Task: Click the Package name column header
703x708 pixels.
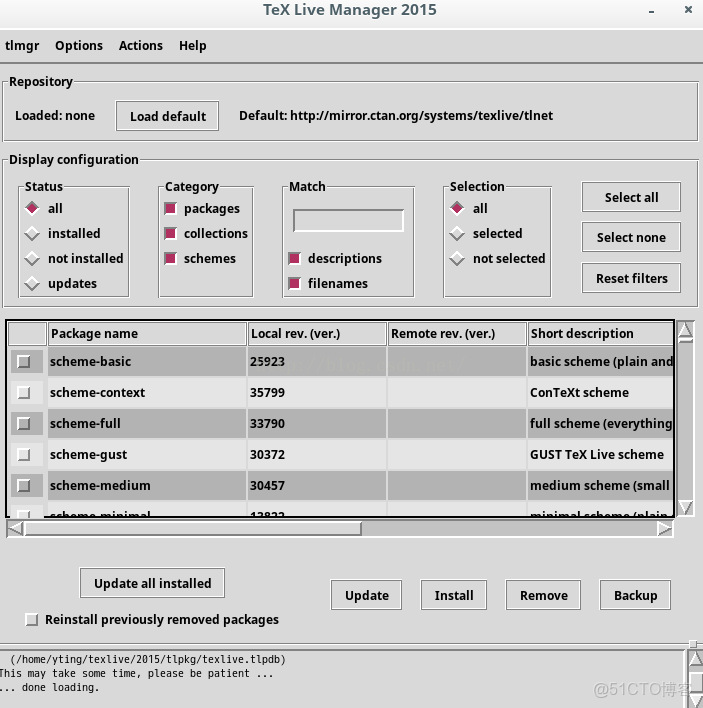Action: click(x=147, y=334)
